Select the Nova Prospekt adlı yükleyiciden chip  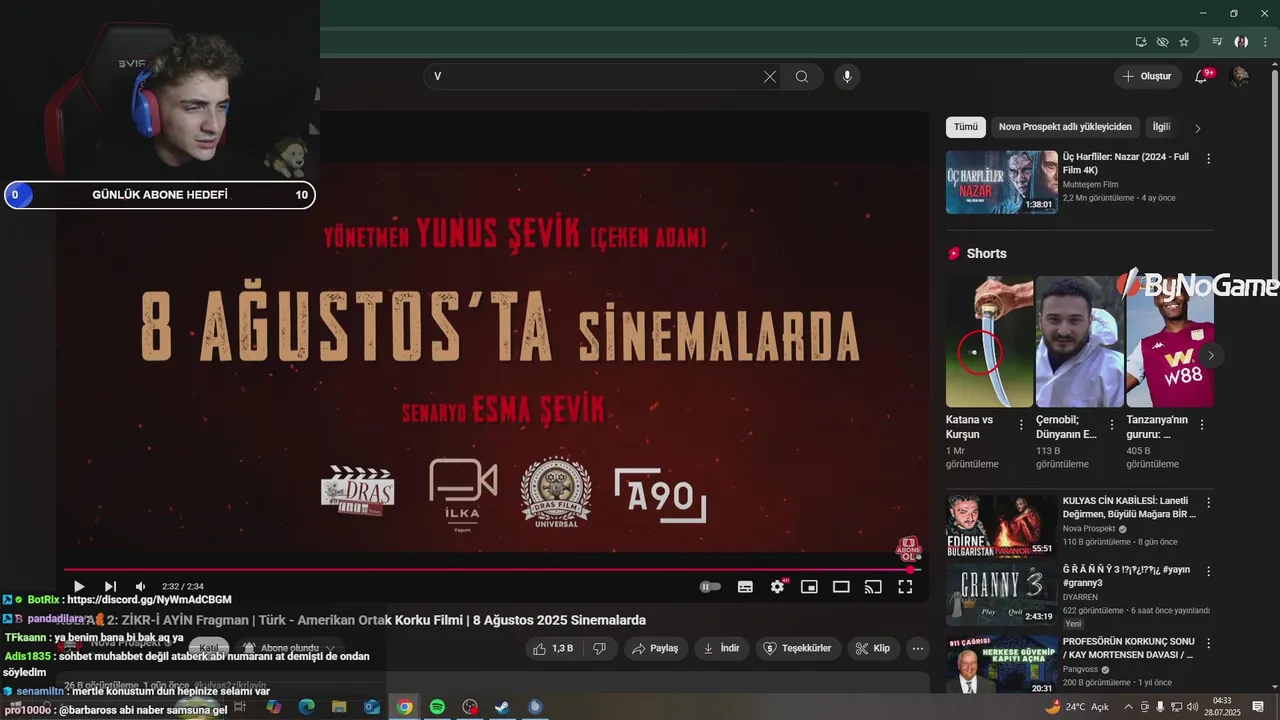click(1065, 127)
